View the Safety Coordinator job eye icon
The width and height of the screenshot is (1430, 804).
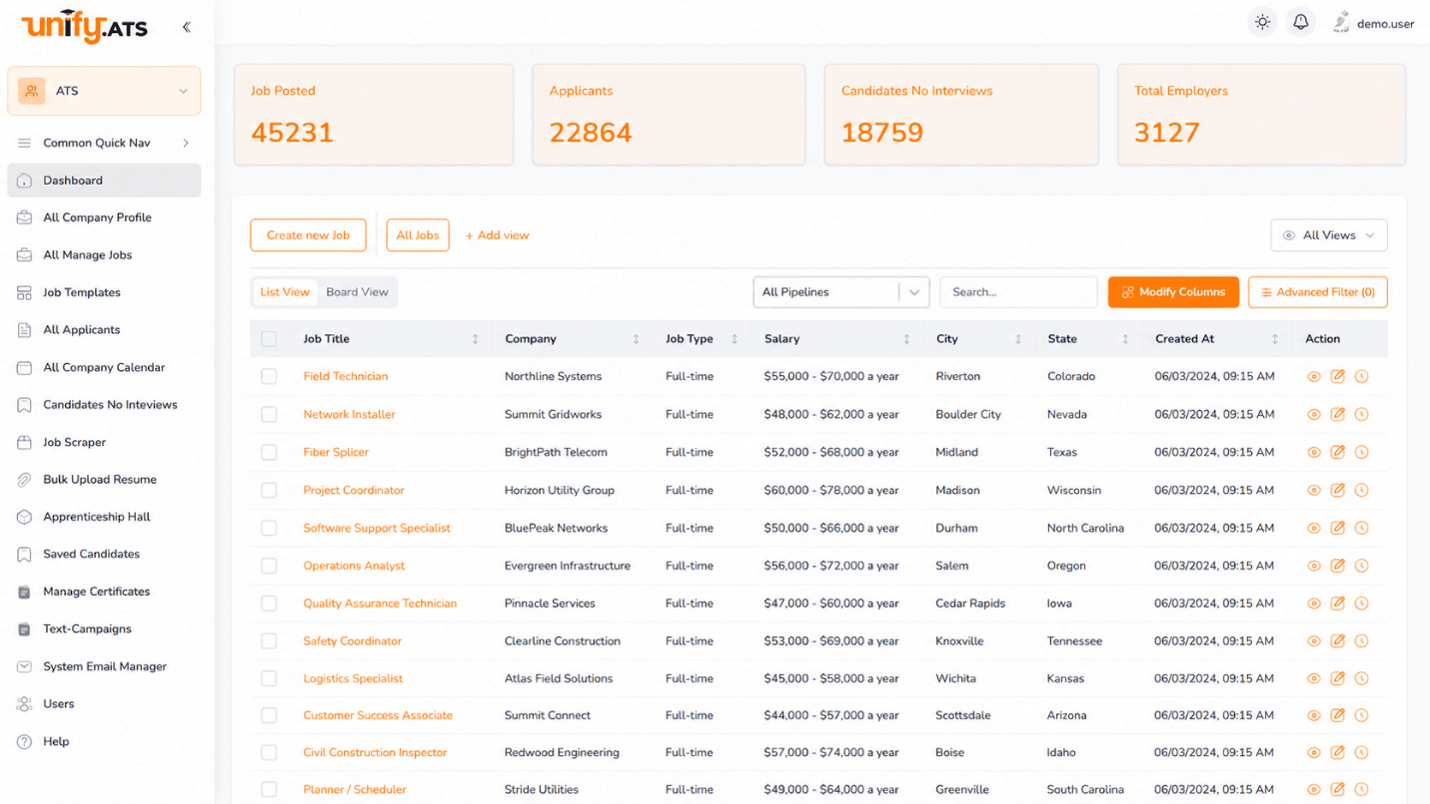coord(1314,641)
